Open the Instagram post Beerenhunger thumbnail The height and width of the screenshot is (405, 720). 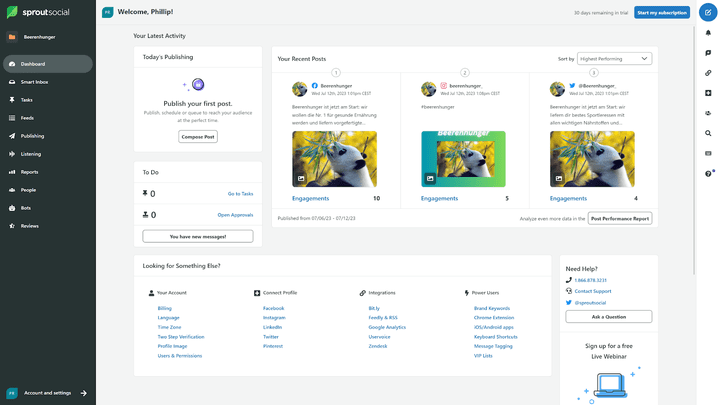tap(463, 159)
